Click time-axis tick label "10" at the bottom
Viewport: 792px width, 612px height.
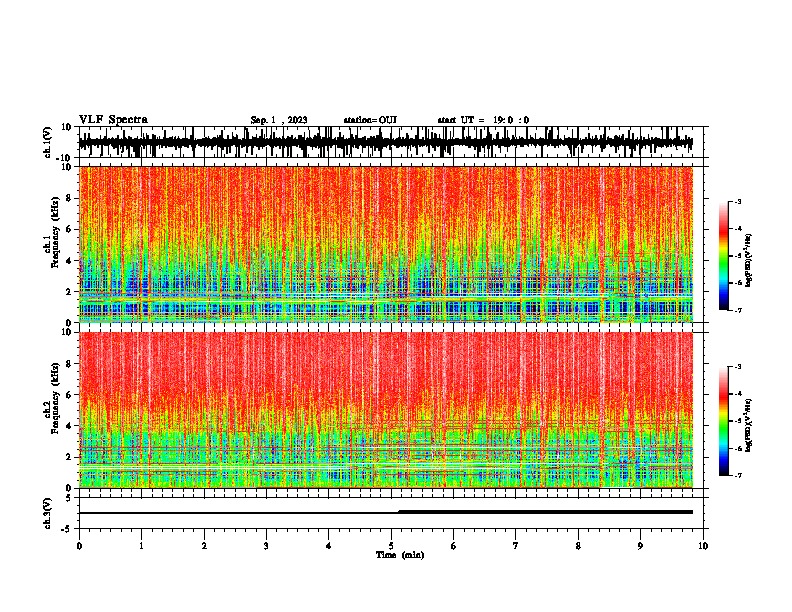pyautogui.click(x=703, y=546)
